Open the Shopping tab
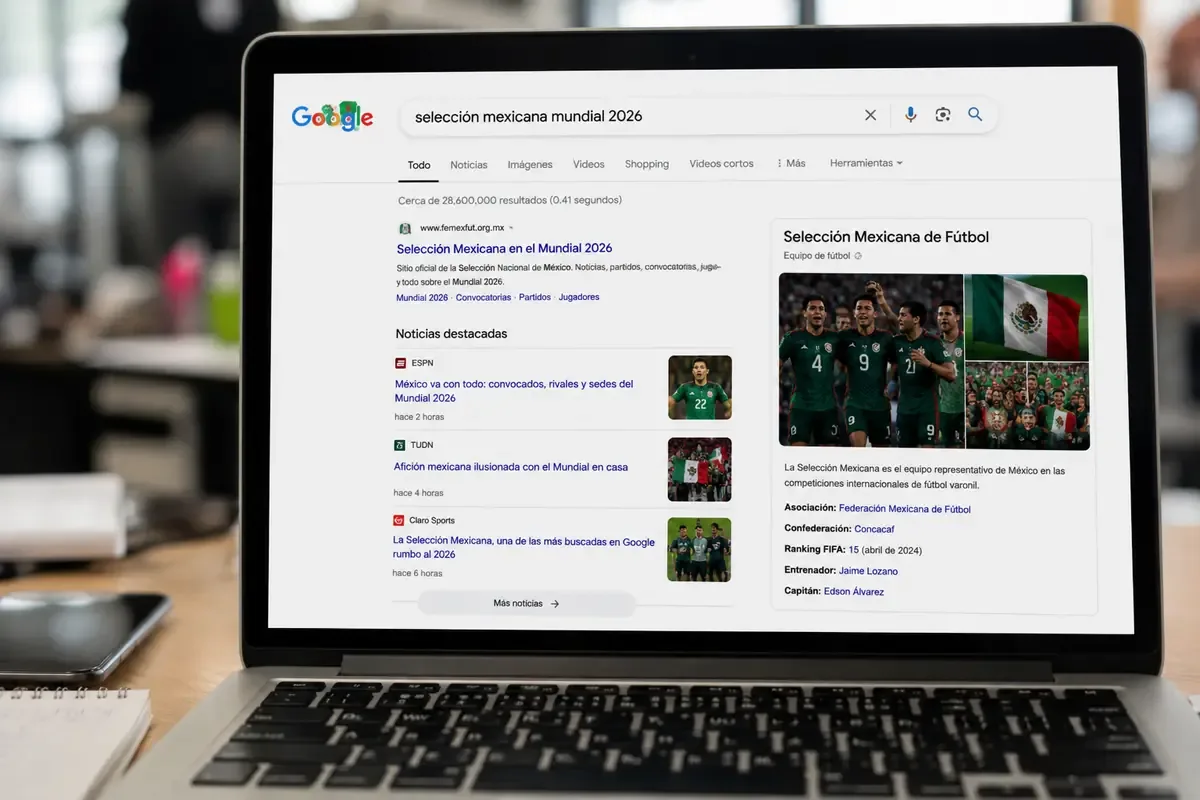1200x800 pixels. pyautogui.click(x=647, y=164)
